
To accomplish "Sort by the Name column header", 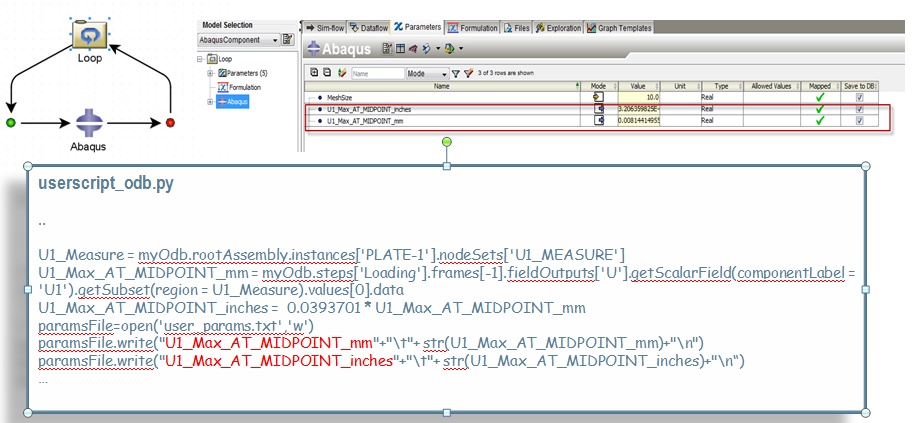I will 442,86.
